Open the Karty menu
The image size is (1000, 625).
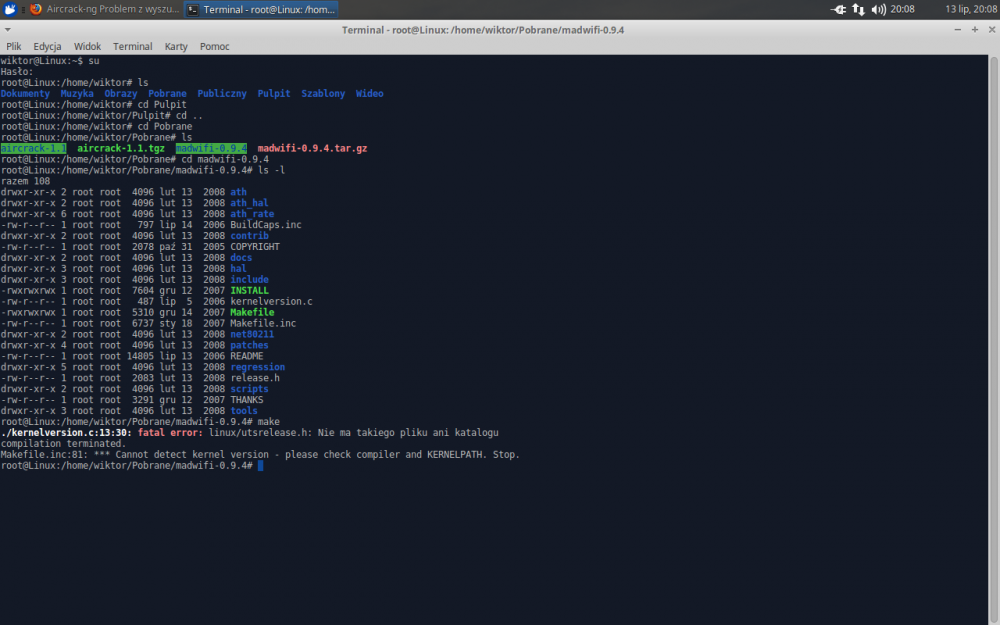[x=176, y=47]
